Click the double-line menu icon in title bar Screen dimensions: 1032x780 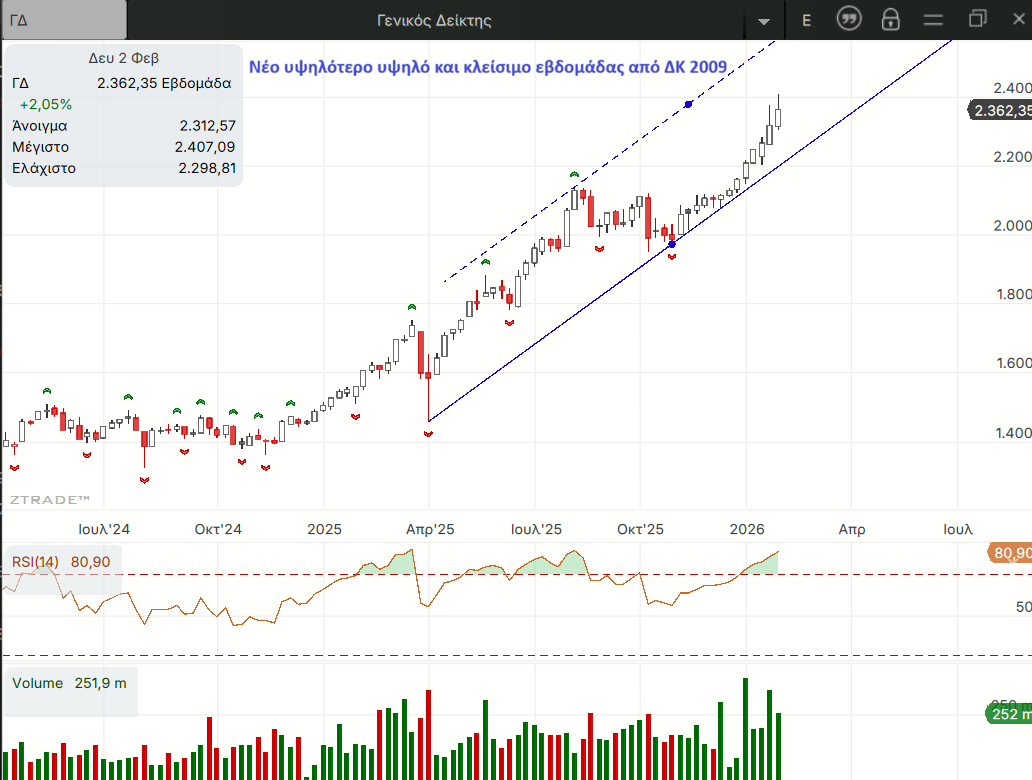coord(933,20)
